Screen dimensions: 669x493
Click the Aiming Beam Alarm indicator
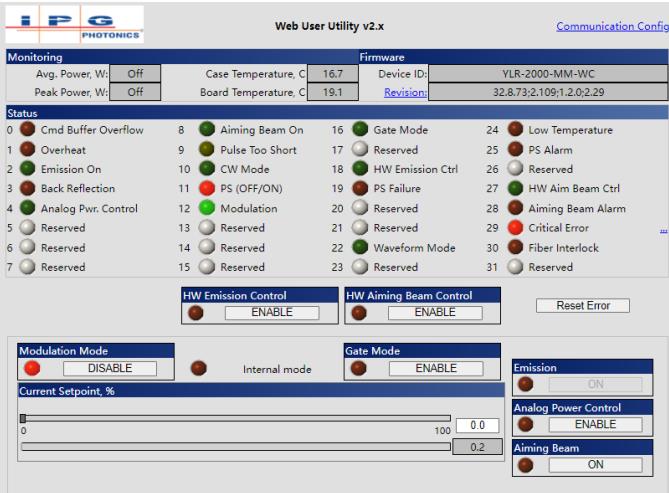pos(514,208)
